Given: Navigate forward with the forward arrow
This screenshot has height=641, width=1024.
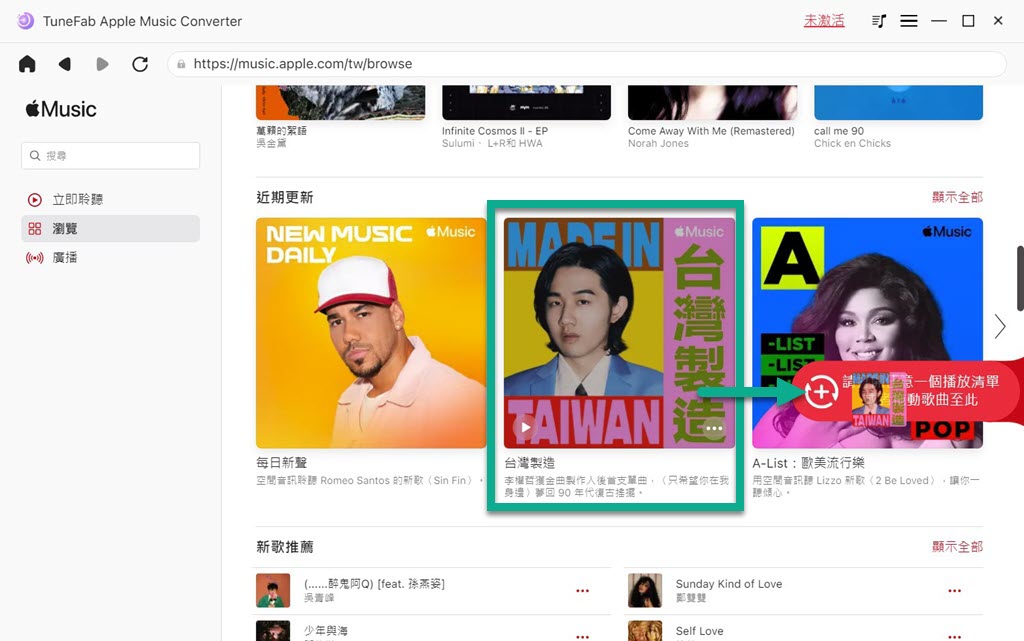Looking at the screenshot, I should [102, 64].
